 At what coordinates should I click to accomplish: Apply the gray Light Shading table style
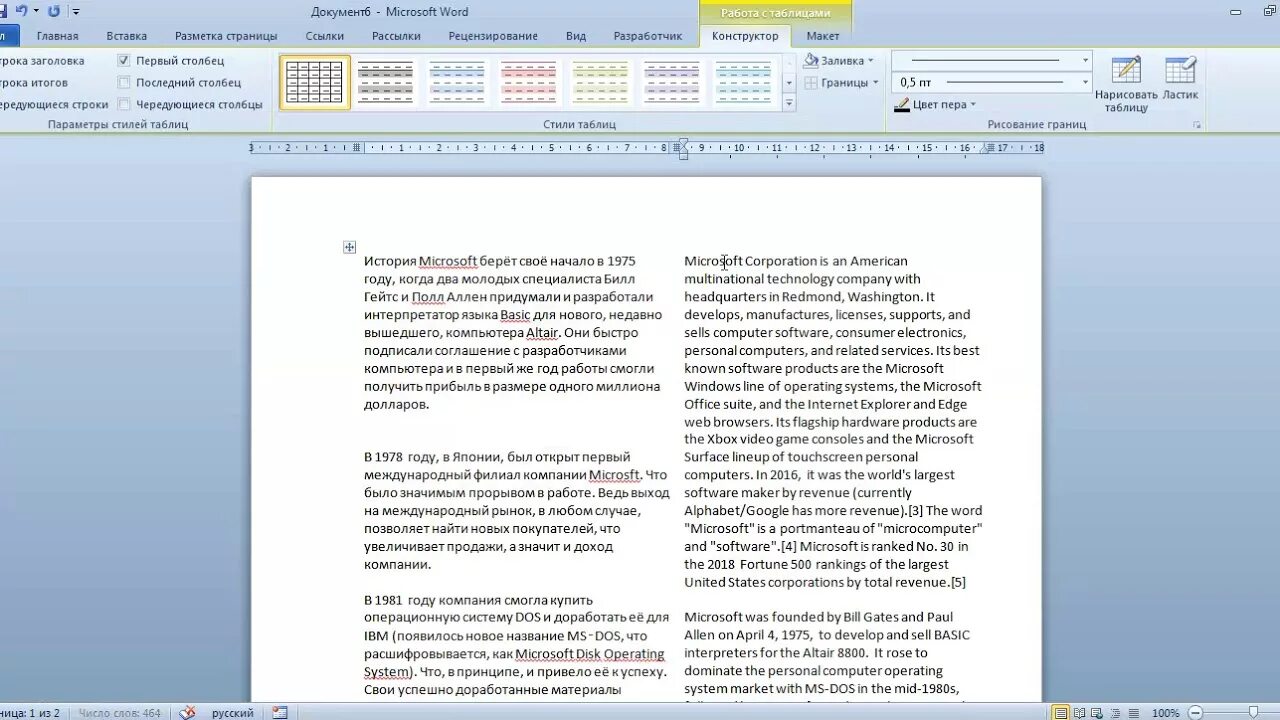coord(385,82)
